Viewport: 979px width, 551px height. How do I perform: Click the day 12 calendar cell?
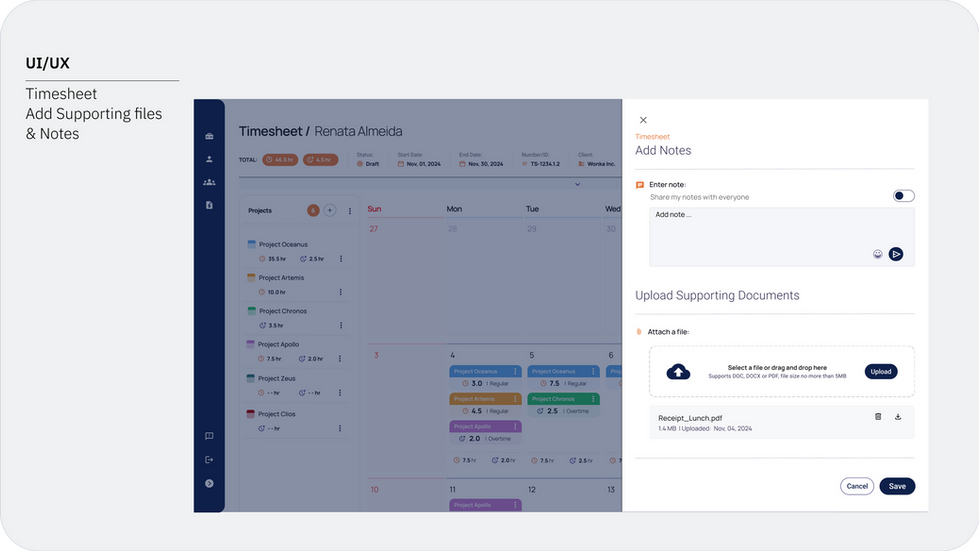coord(563,495)
